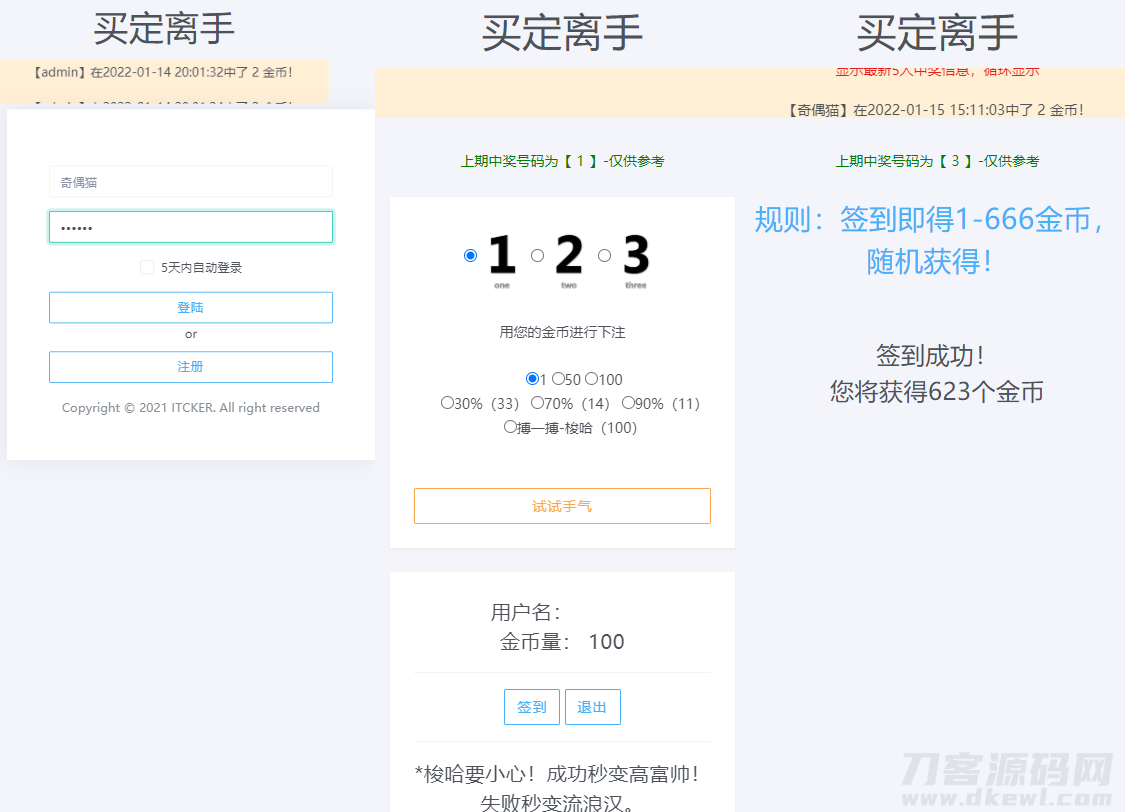Select lottery number 3 radio button
The width and height of the screenshot is (1125, 812).
click(604, 255)
